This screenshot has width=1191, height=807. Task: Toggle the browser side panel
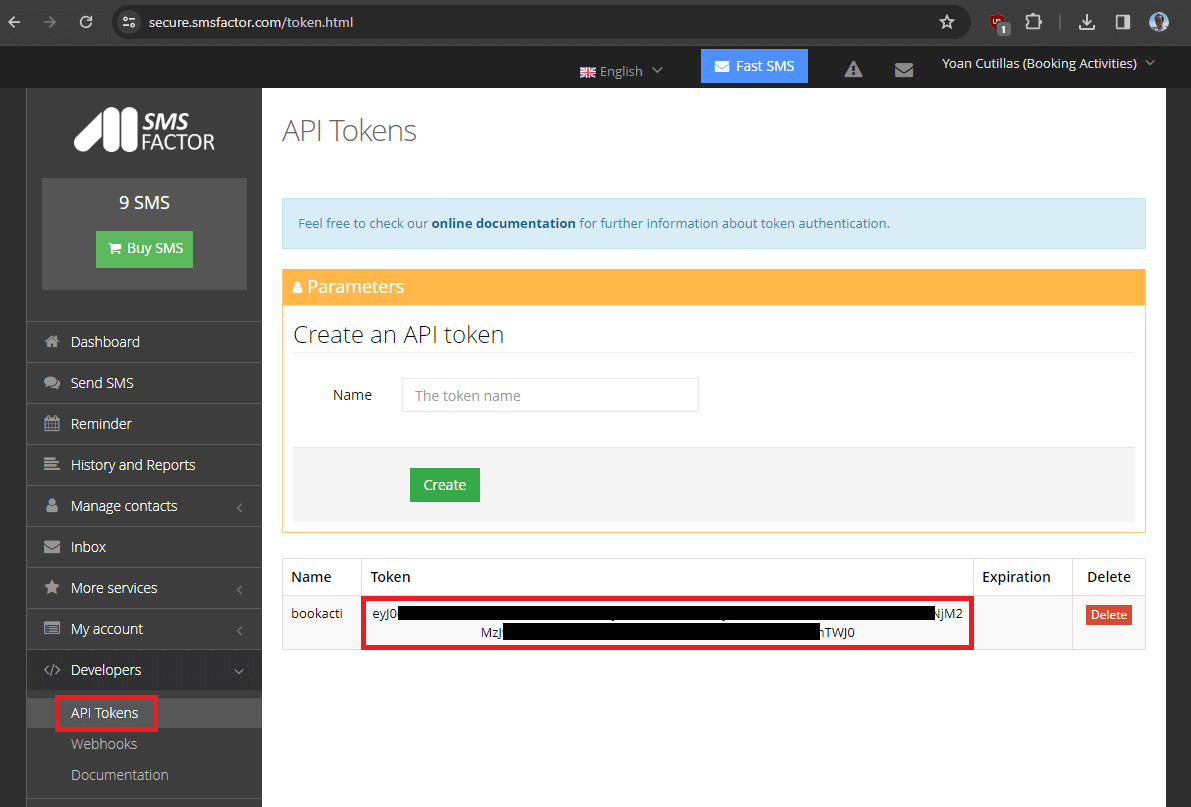[x=1123, y=22]
